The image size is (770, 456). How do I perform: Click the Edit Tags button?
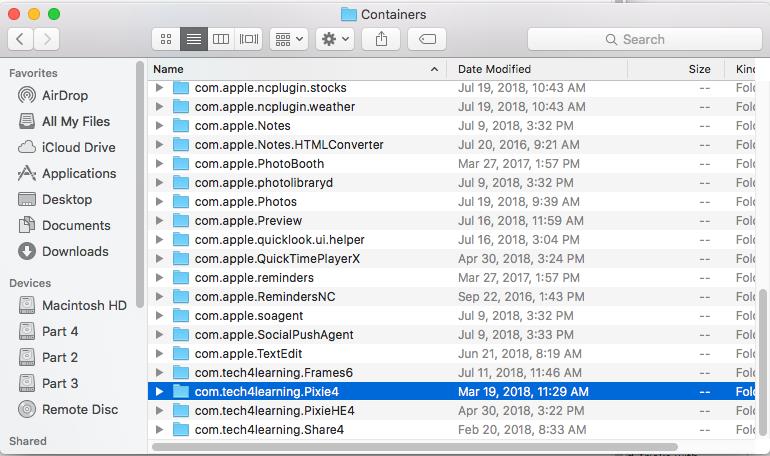(x=427, y=39)
